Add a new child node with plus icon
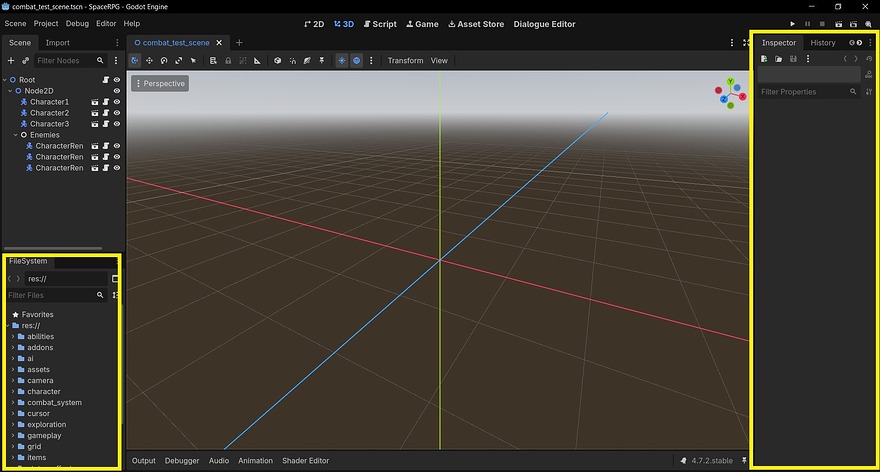This screenshot has width=880, height=472. click(x=11, y=61)
